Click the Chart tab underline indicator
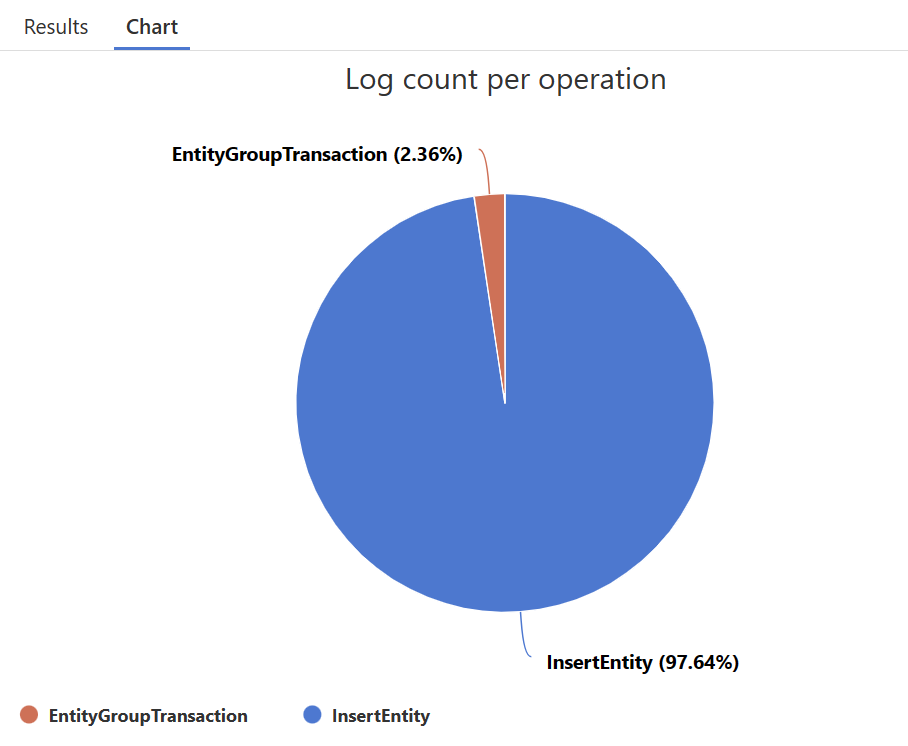 [x=152, y=47]
